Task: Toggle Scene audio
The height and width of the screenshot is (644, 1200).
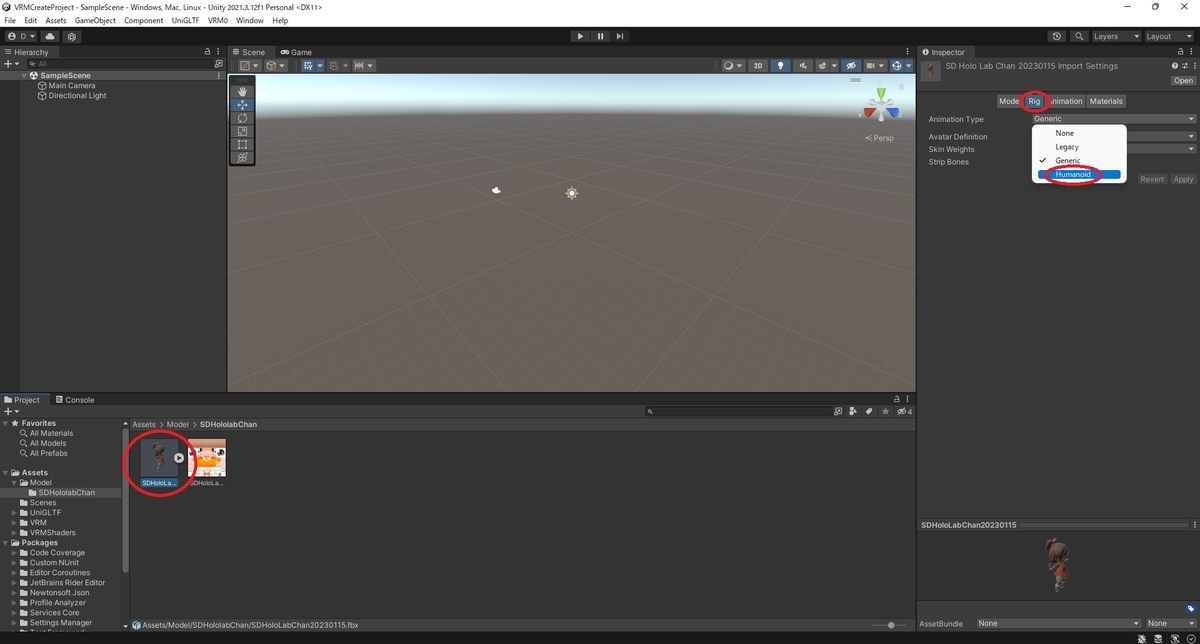Action: [803, 66]
